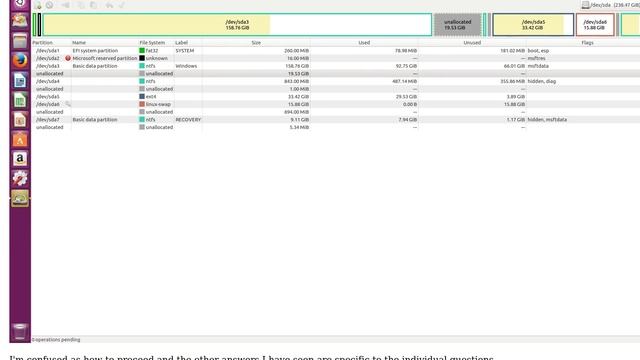Image resolution: width=640 pixels, height=360 pixels.
Task: Open the Install Ubuntu launcher icon
Action: [20, 20]
